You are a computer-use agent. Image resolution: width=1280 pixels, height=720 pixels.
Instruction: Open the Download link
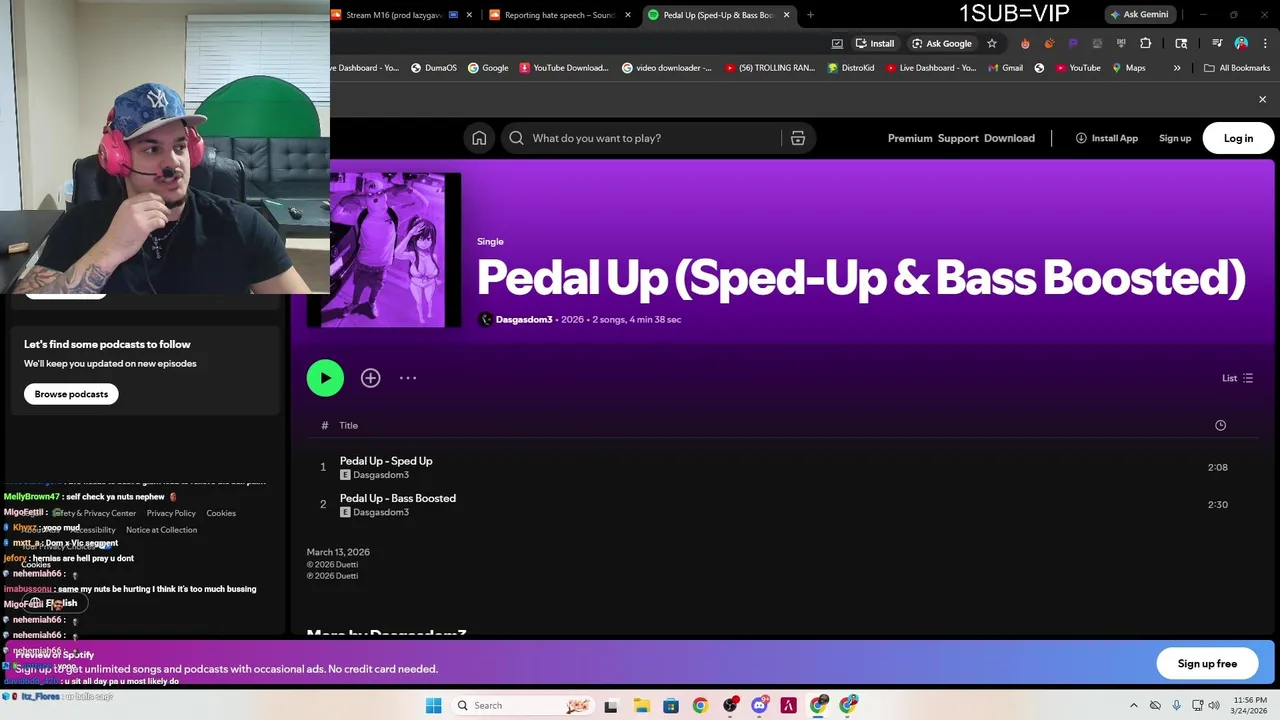pyautogui.click(x=1009, y=138)
